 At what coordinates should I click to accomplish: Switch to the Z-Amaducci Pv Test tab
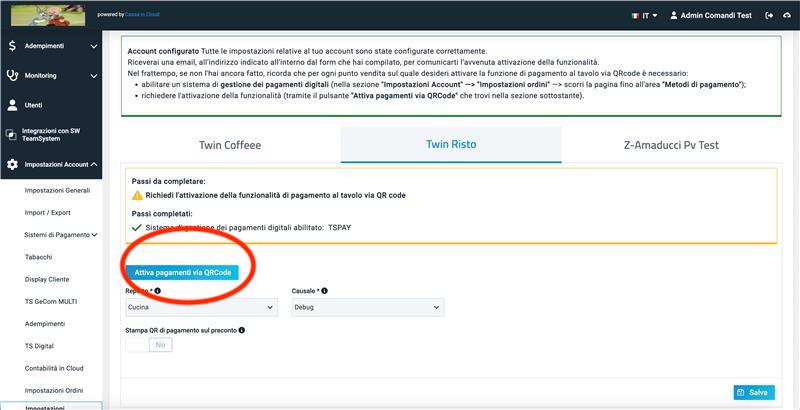pos(671,145)
